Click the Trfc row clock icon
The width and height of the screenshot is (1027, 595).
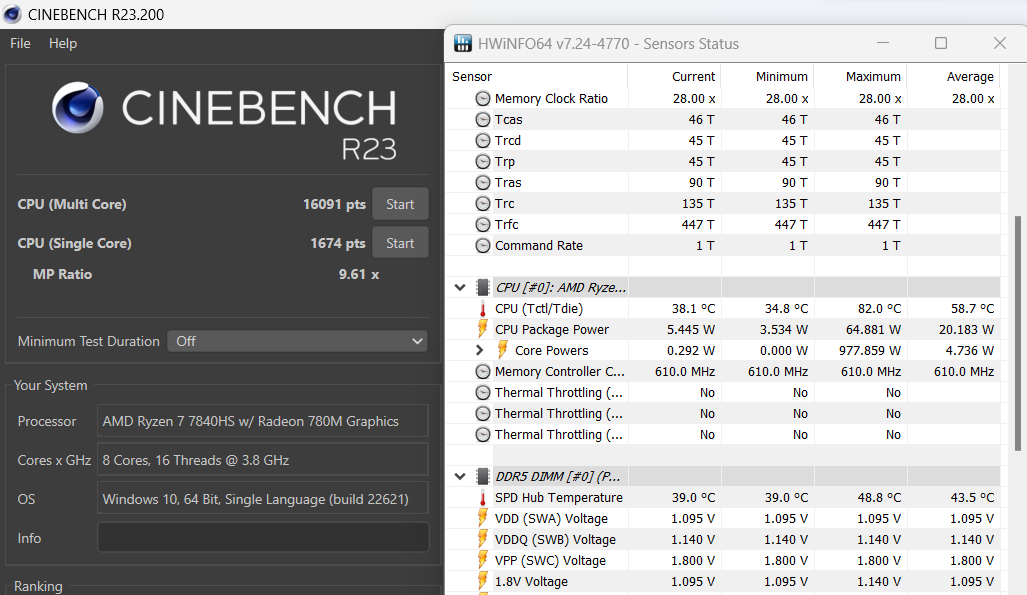tap(483, 225)
